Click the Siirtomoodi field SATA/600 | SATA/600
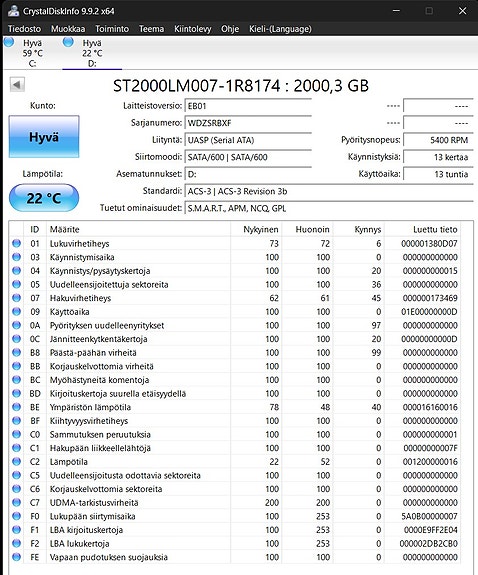This screenshot has height=575, width=478. (x=248, y=157)
